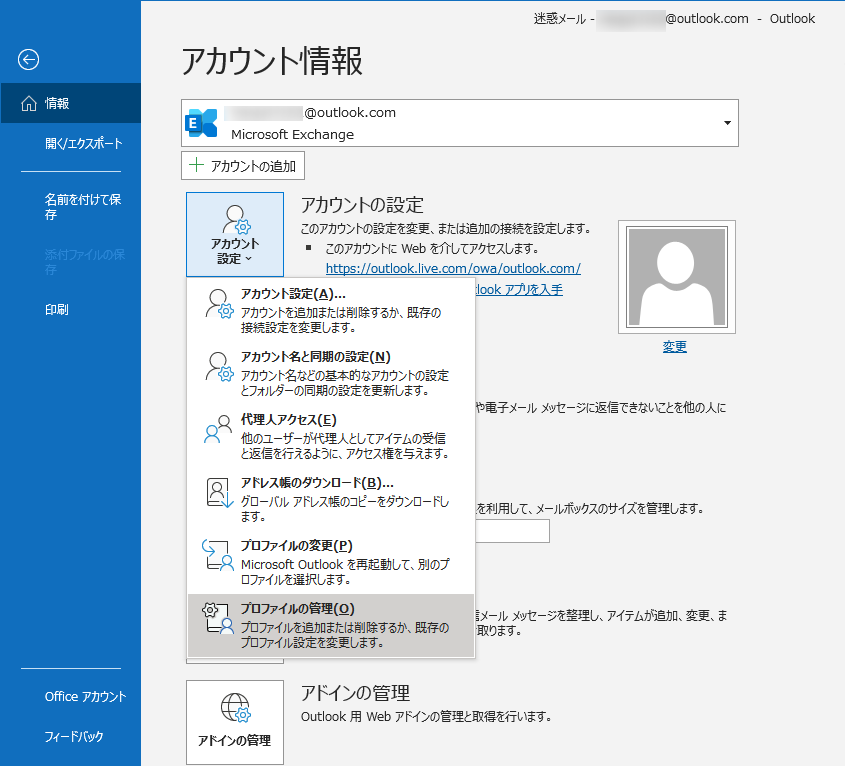Viewport: 845px width, 766px height.
Task: Open the アドインの管理 globe button
Action: pos(235,721)
